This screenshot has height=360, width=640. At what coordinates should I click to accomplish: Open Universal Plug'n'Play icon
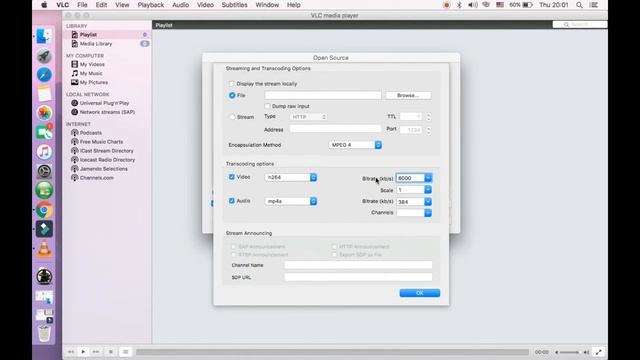pos(75,103)
